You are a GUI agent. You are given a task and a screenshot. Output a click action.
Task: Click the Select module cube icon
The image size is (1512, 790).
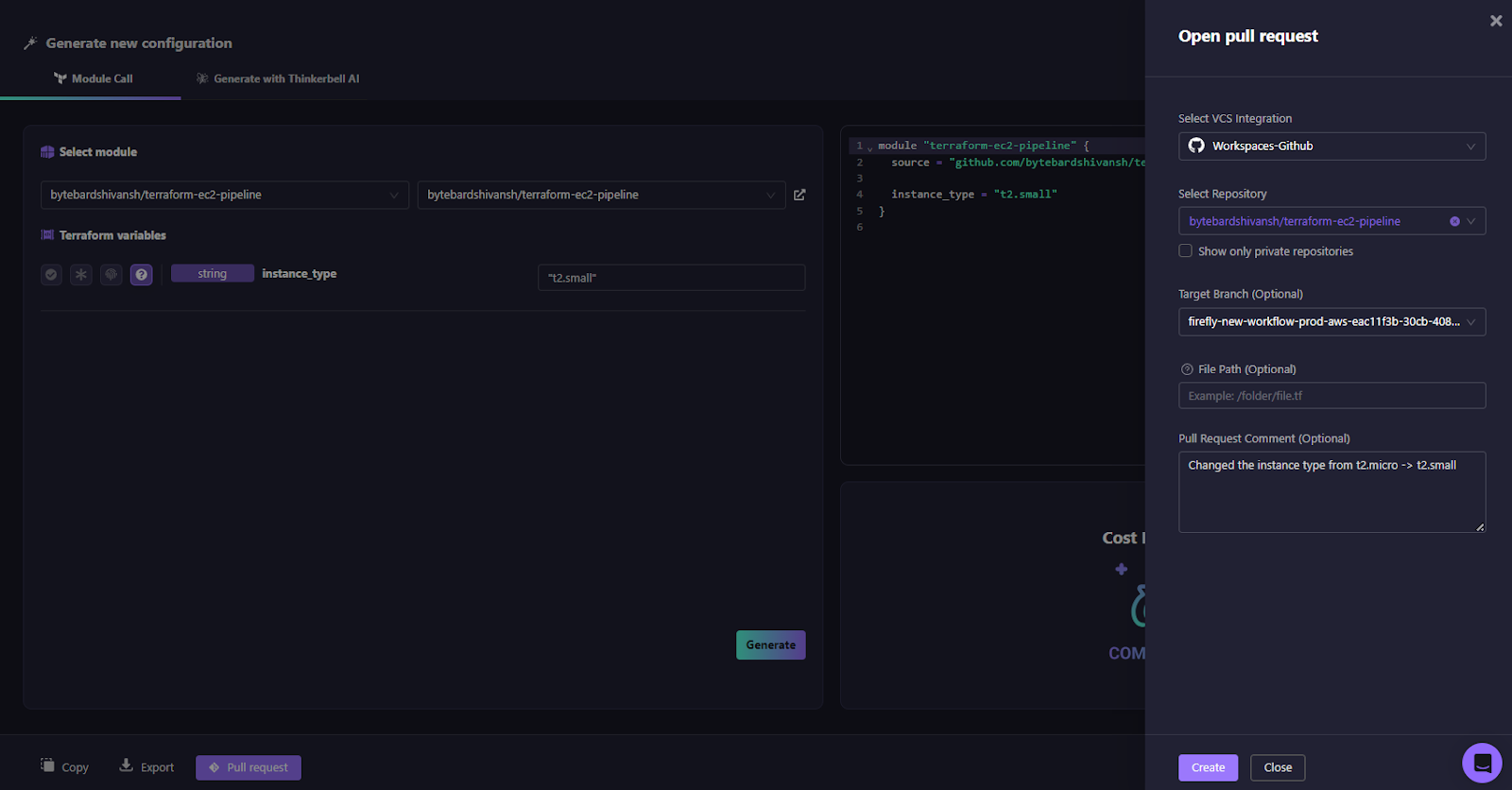pyautogui.click(x=47, y=152)
